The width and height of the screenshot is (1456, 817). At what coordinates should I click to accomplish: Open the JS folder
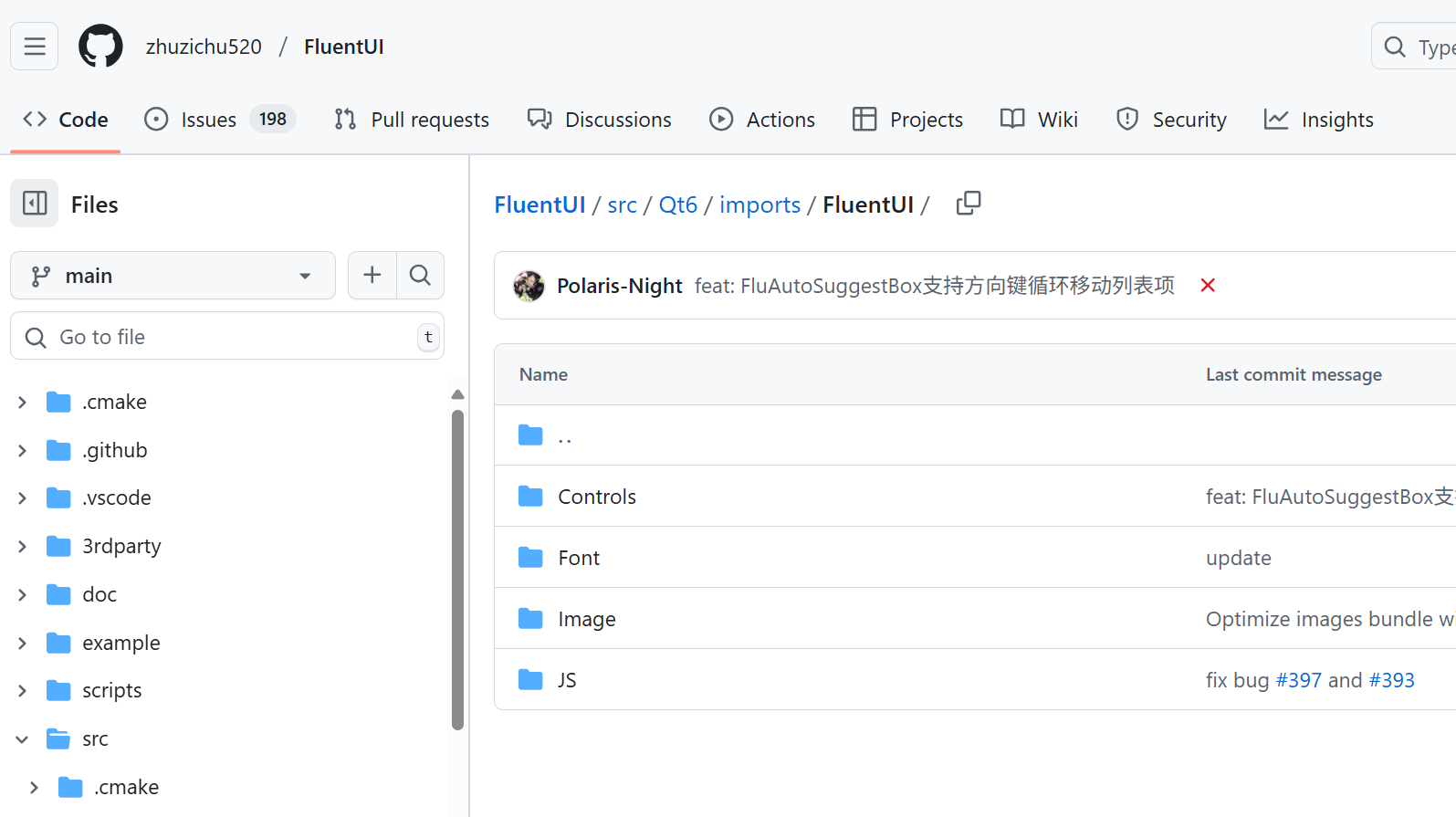click(x=567, y=680)
